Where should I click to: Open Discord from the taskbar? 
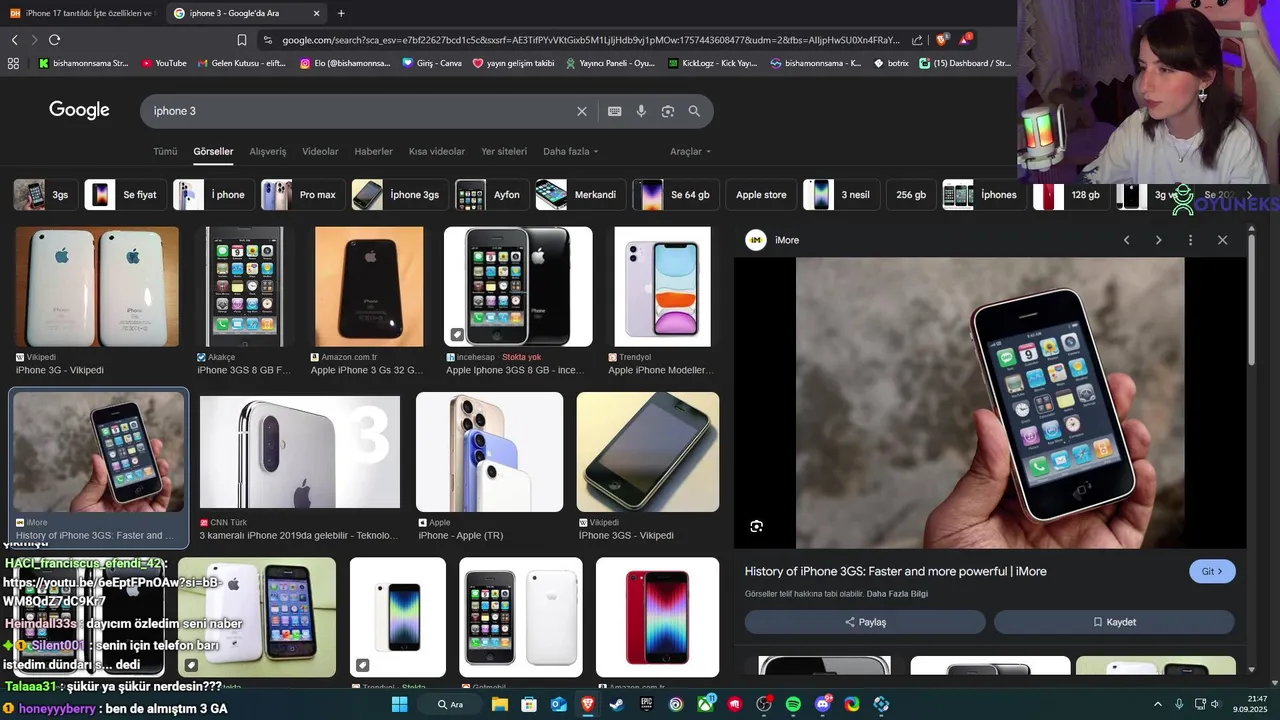coord(822,704)
